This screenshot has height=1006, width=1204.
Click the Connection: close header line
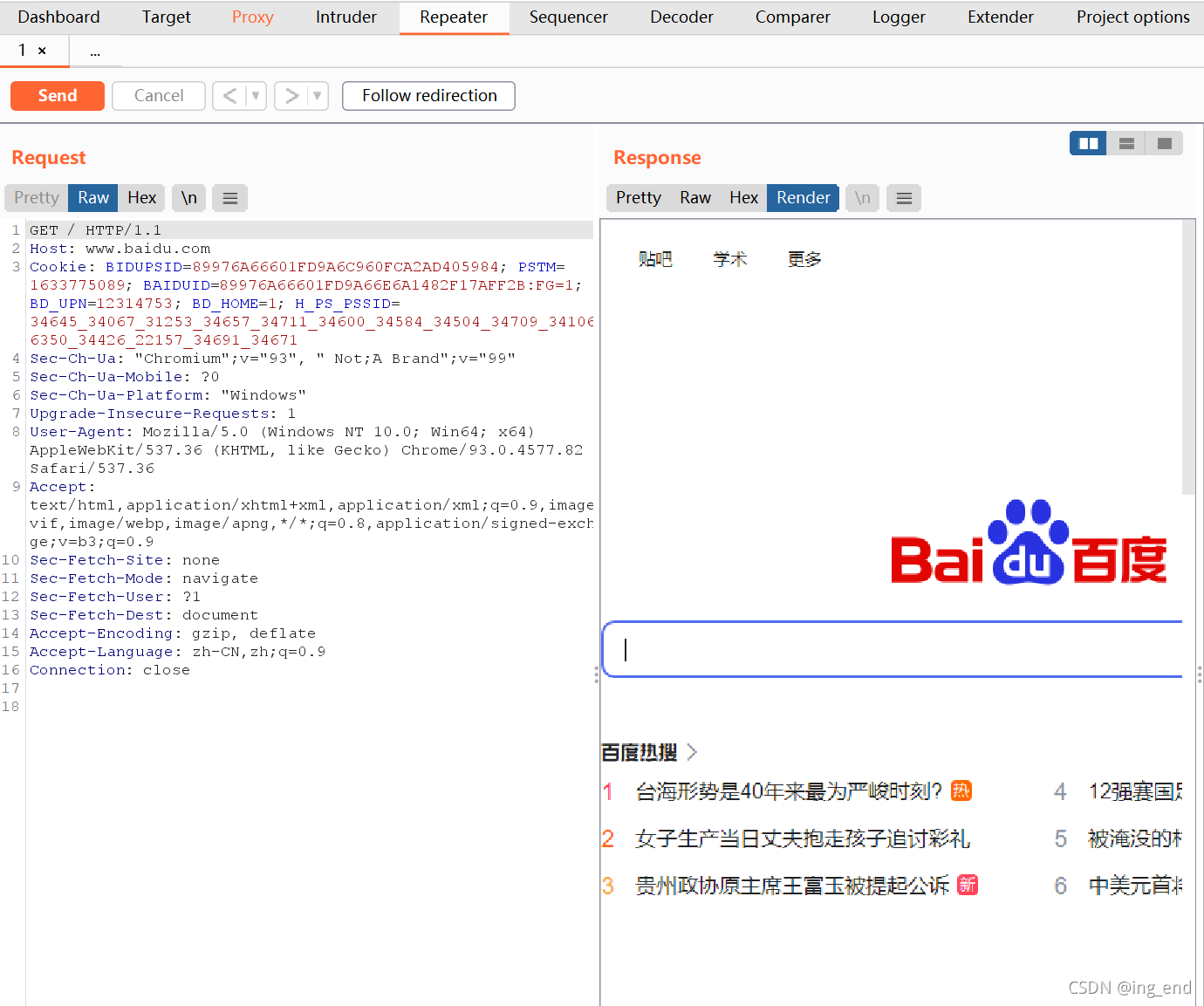click(x=110, y=670)
